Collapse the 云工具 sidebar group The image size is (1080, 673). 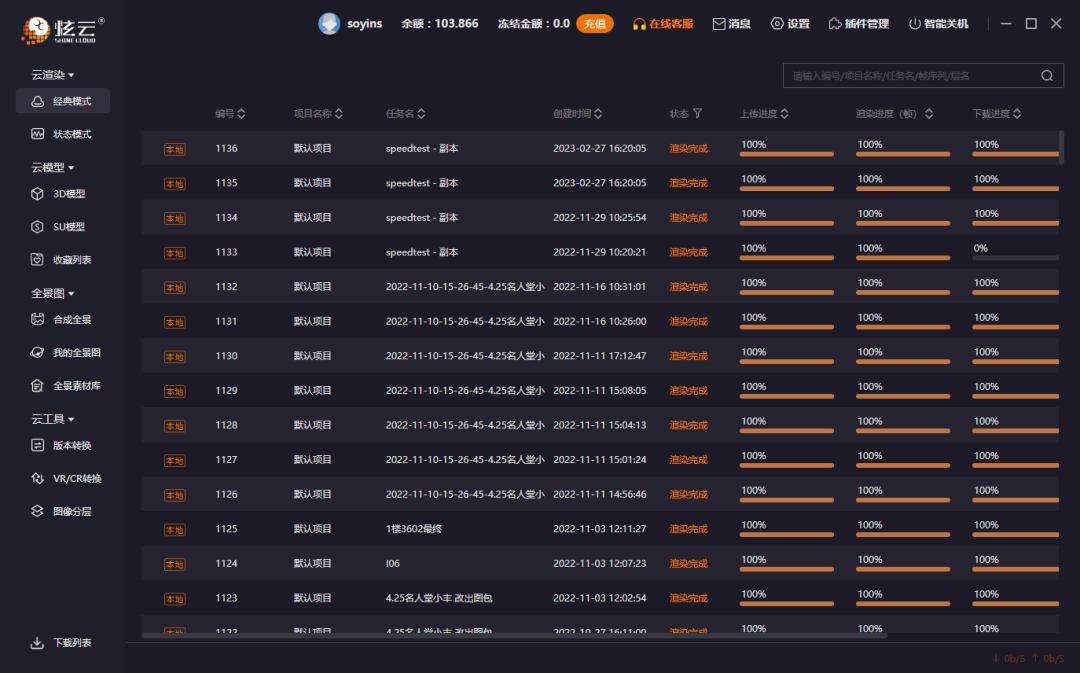click(x=52, y=419)
